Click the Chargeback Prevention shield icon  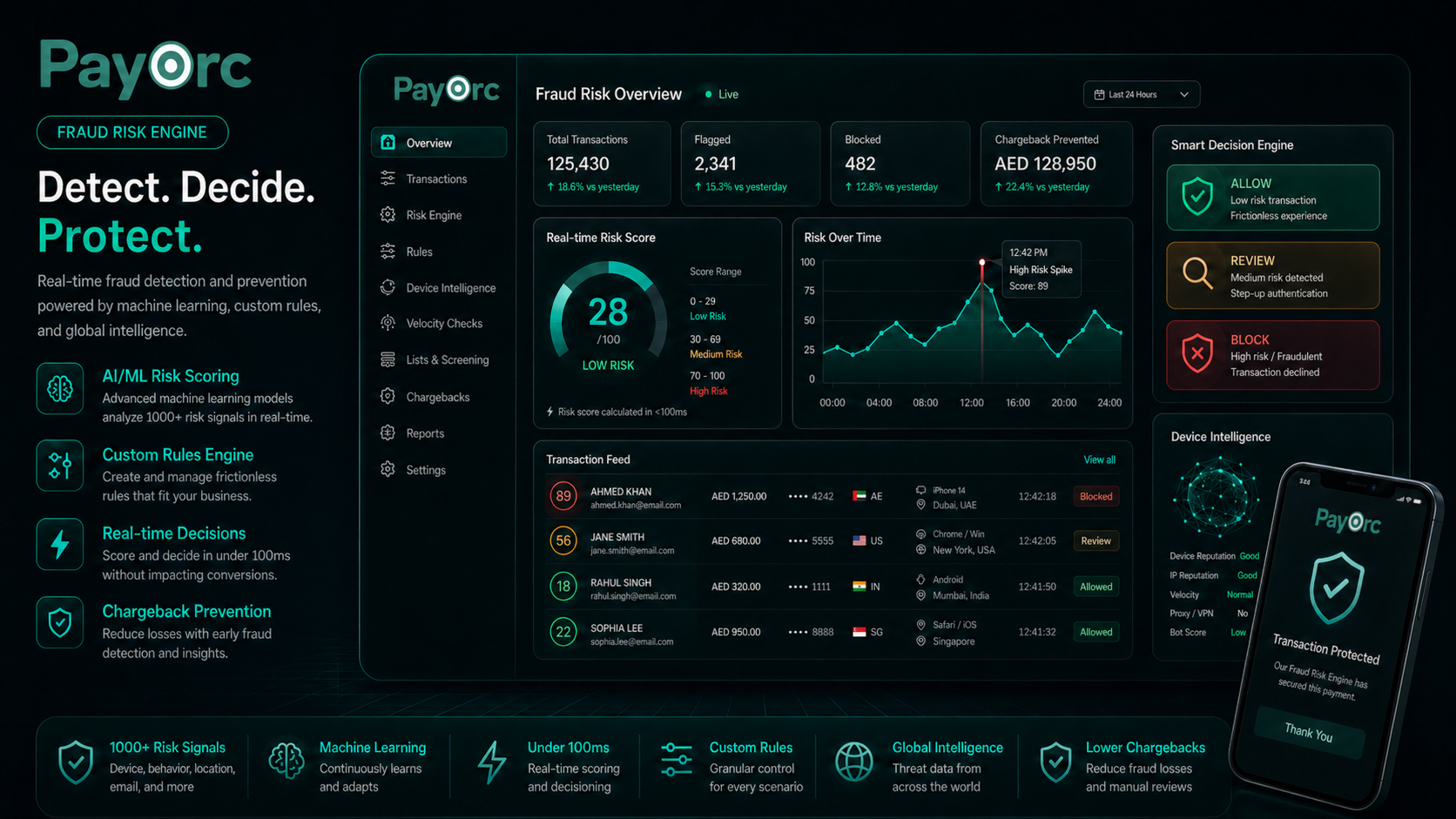click(60, 622)
